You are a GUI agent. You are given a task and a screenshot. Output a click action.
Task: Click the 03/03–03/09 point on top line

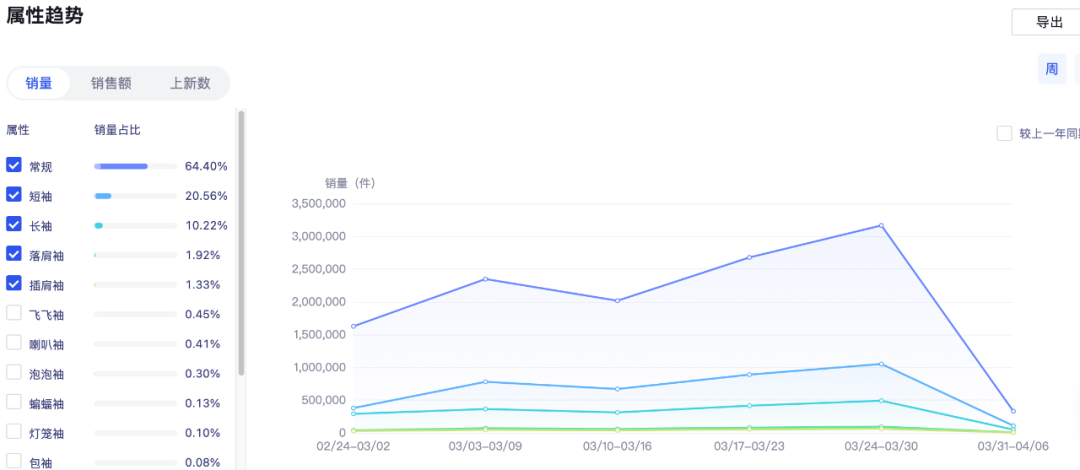point(486,279)
